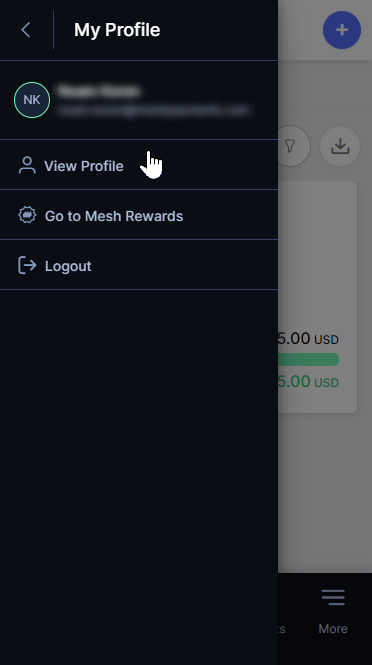Click the person icon beside View Profile

pos(27,165)
